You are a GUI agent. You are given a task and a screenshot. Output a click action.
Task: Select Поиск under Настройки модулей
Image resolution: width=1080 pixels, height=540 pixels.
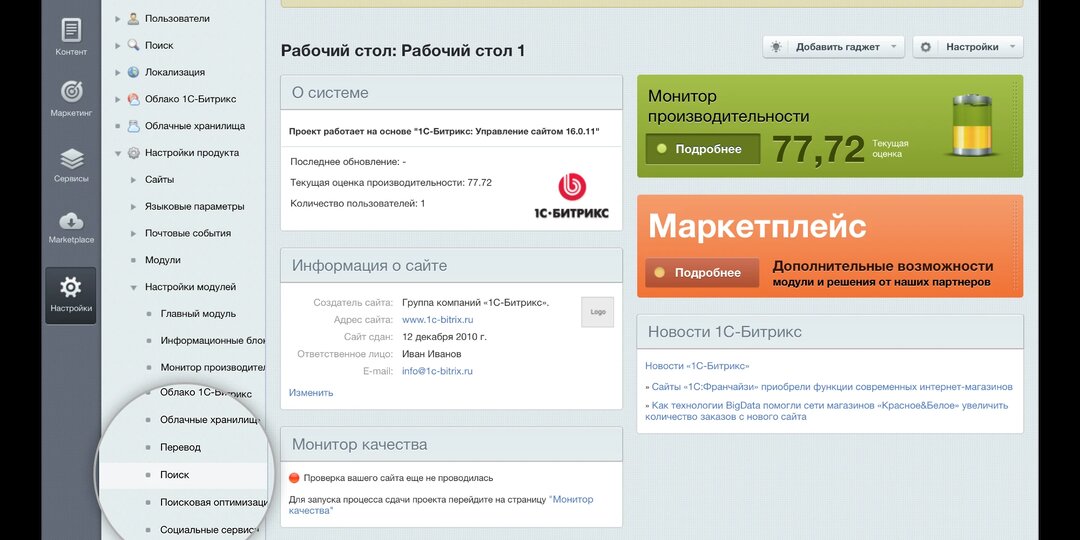(x=174, y=475)
